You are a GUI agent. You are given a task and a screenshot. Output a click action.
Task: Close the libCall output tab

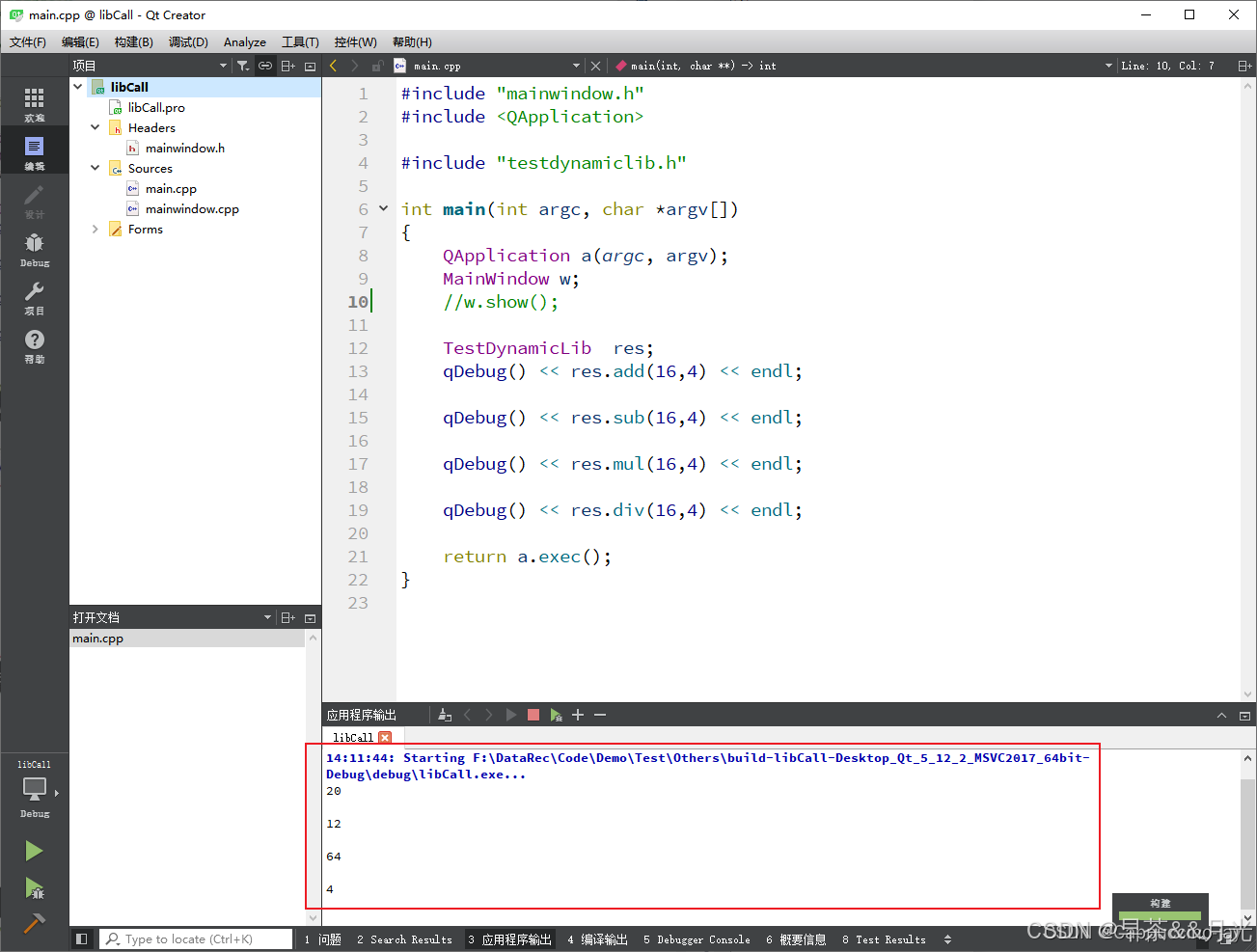(385, 737)
